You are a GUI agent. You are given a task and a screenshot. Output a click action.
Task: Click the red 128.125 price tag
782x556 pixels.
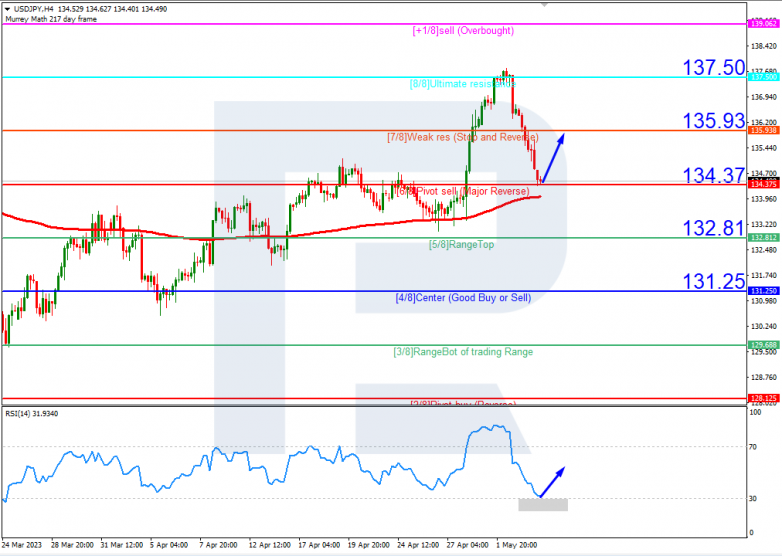coord(763,398)
